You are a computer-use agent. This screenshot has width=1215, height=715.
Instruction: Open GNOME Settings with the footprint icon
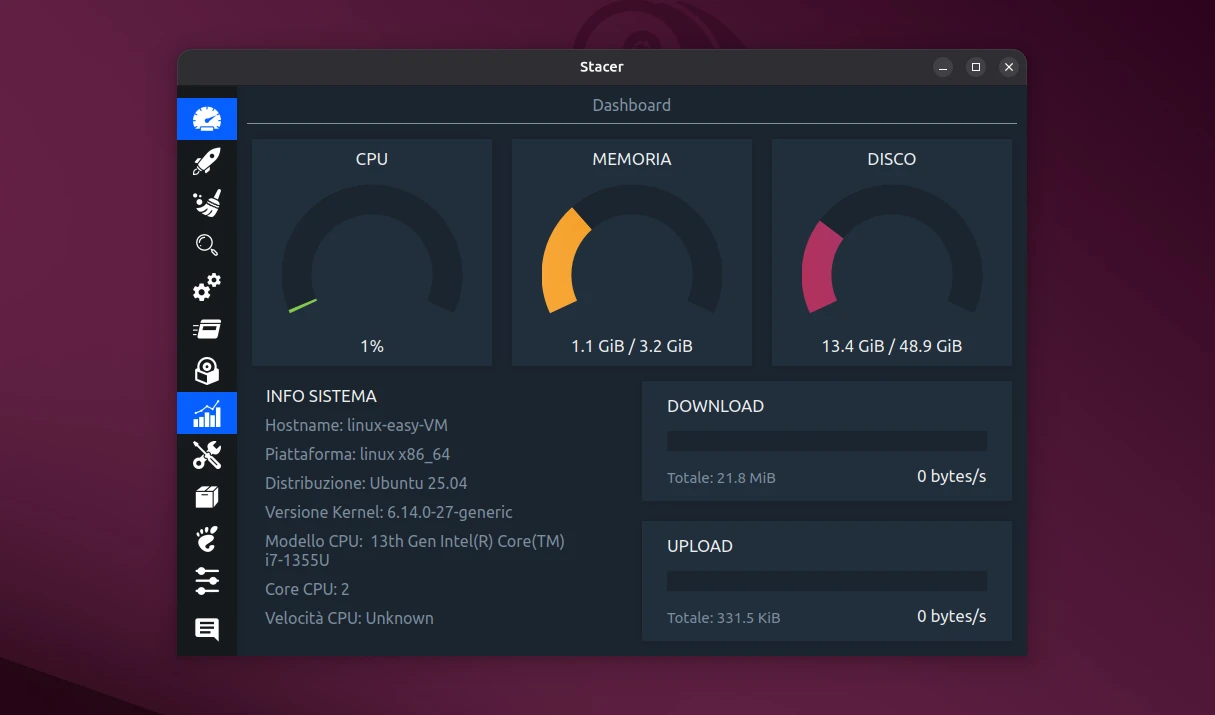207,539
